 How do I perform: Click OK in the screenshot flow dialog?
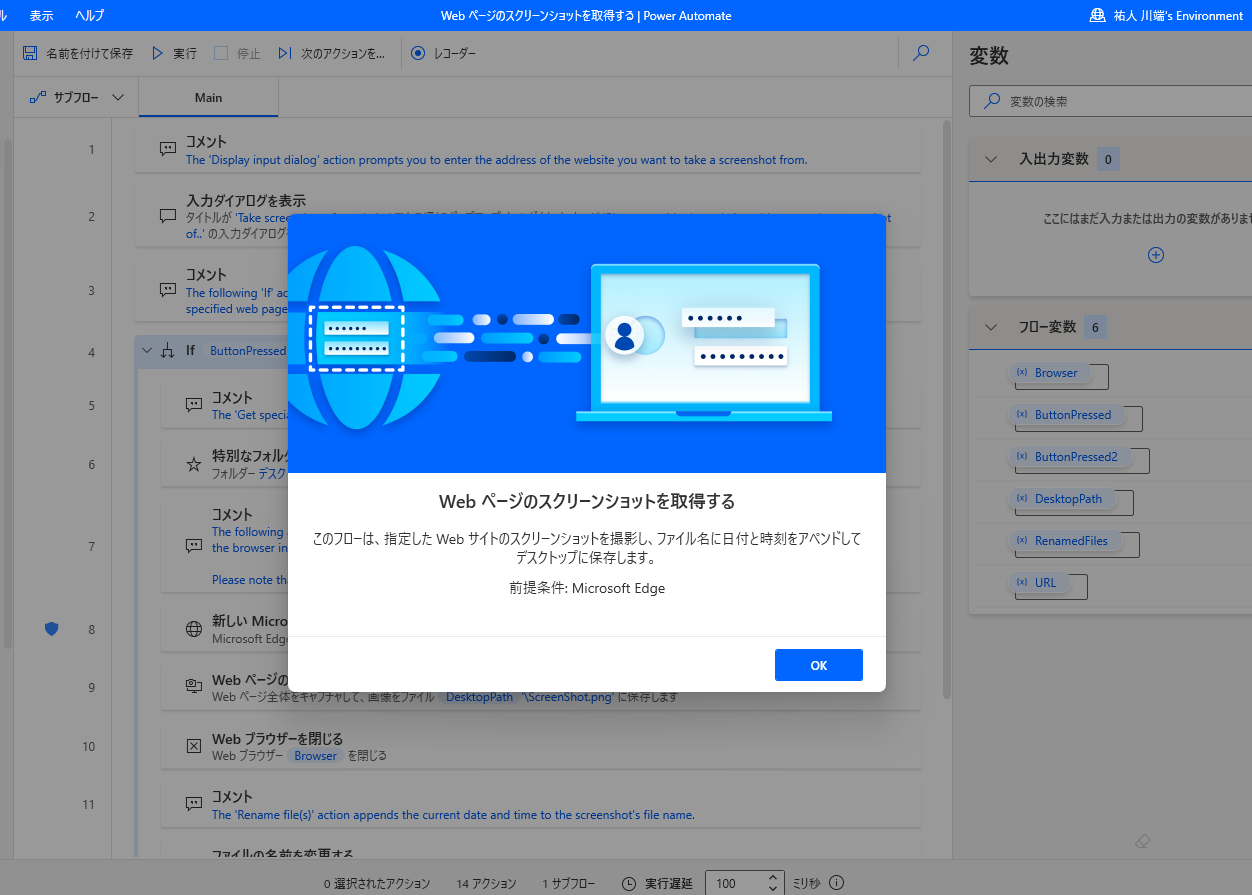[x=818, y=665]
